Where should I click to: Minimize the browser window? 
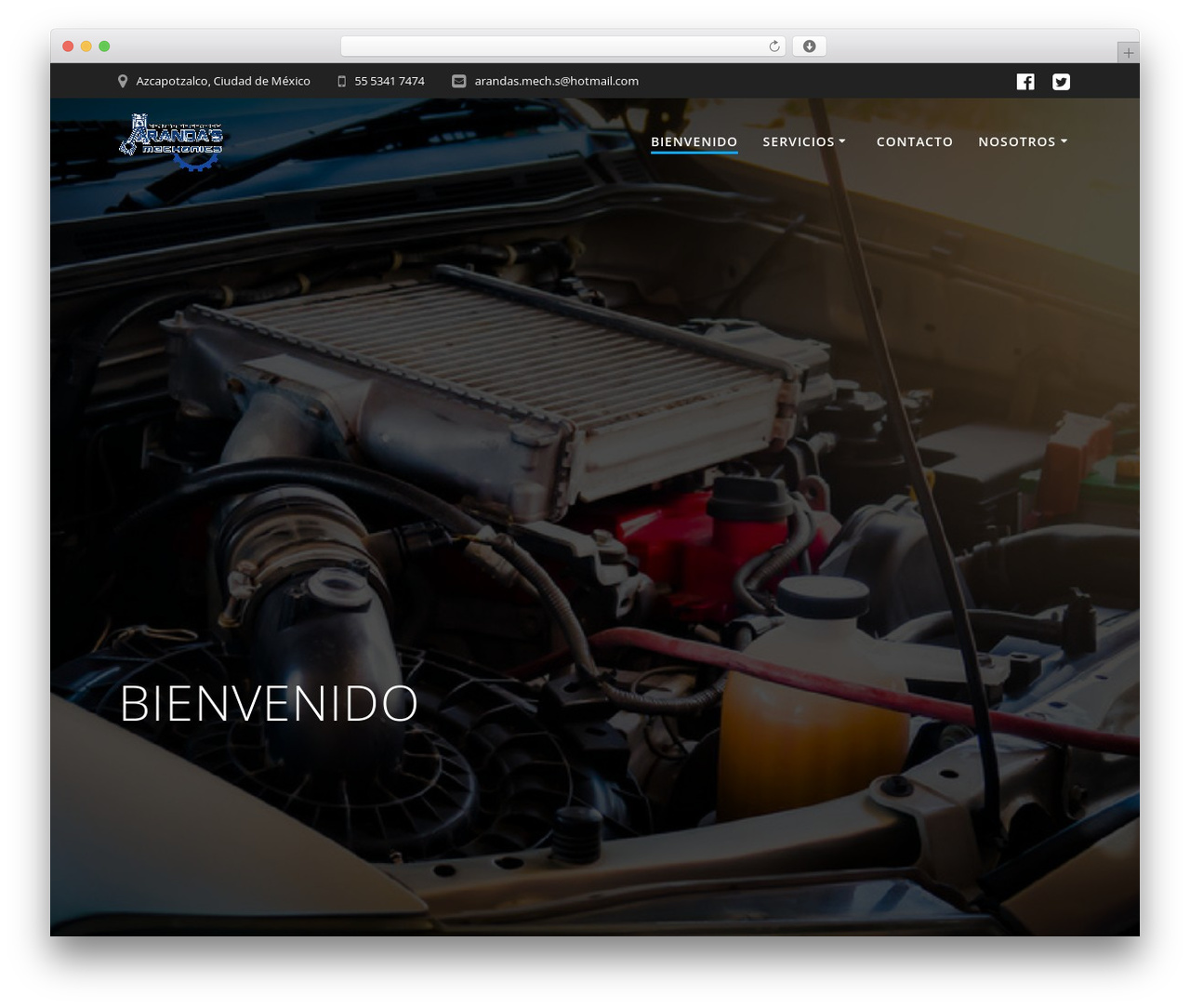coord(86,46)
